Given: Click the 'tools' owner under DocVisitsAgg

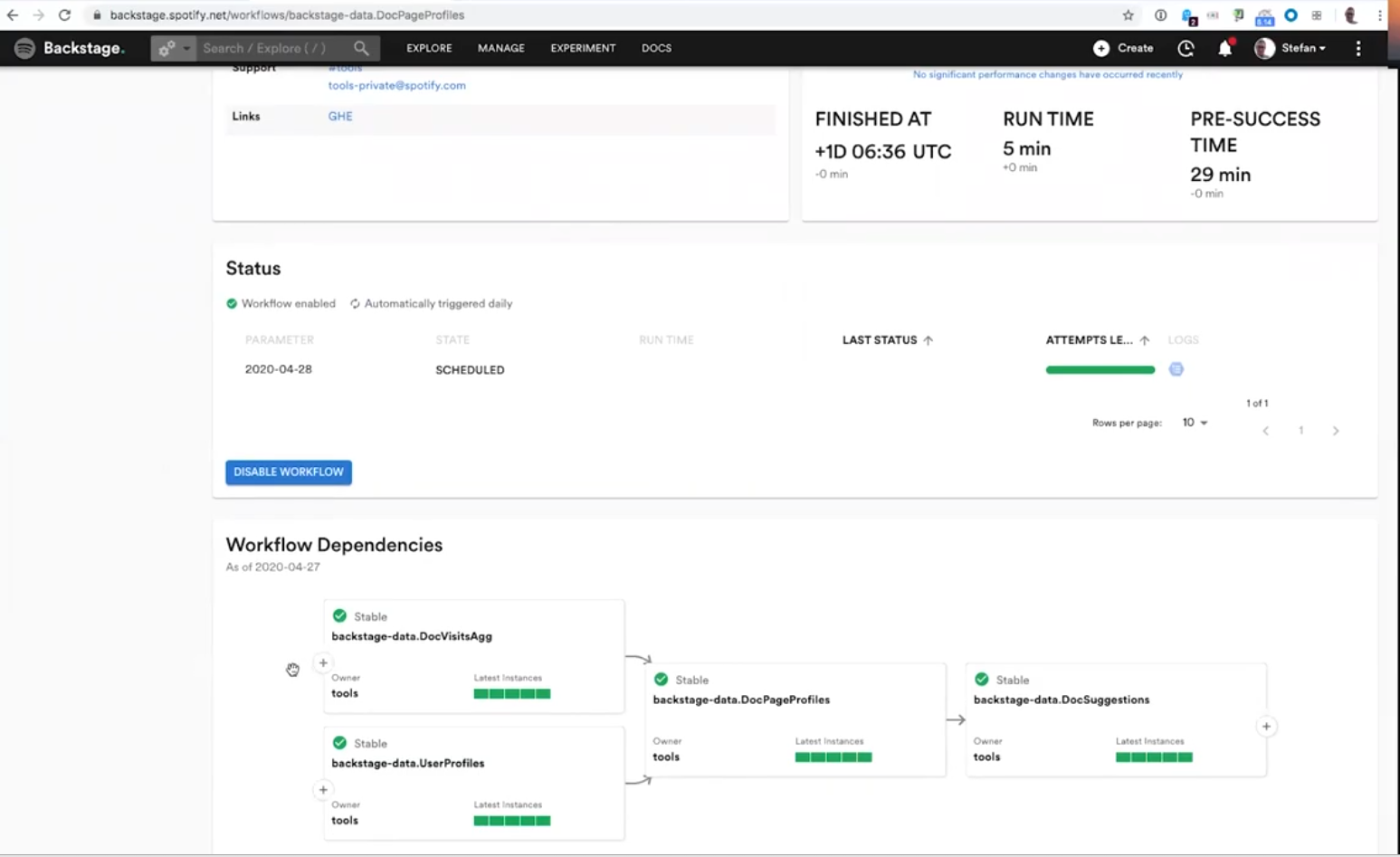Looking at the screenshot, I should [345, 693].
